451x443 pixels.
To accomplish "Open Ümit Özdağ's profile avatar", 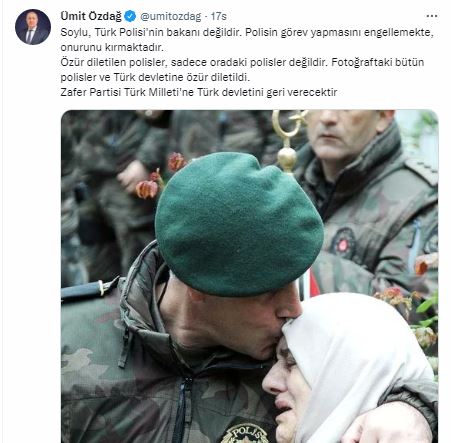I will 33,27.
